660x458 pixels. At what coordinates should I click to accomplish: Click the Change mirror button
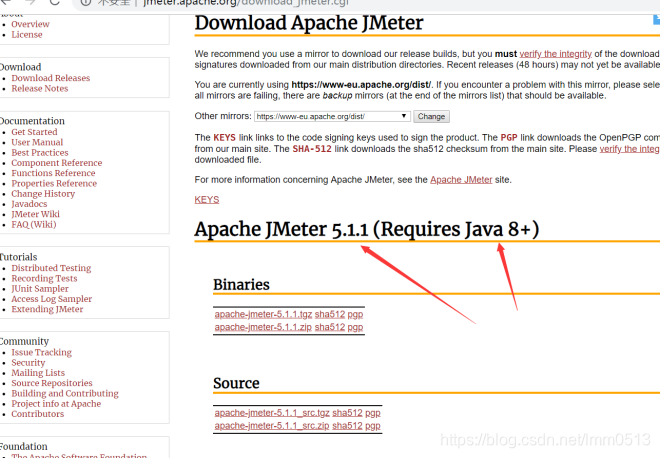(x=431, y=117)
